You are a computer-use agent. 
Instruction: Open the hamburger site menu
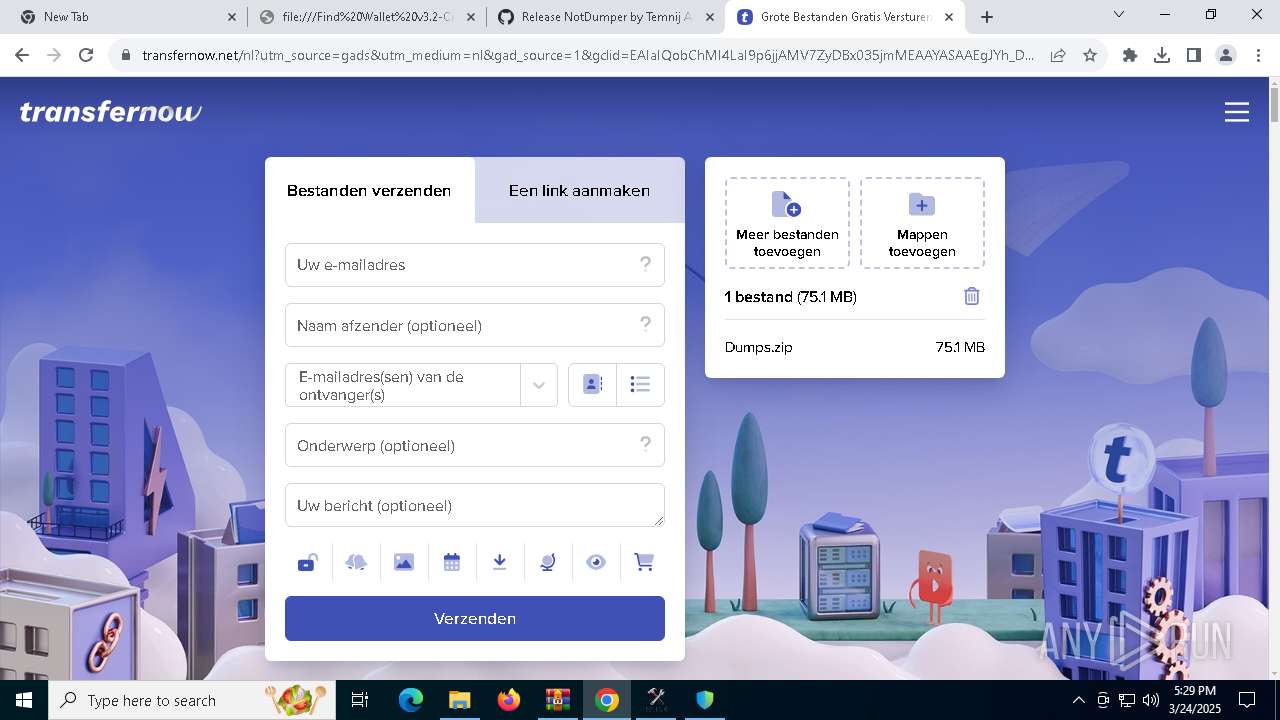[x=1237, y=112]
